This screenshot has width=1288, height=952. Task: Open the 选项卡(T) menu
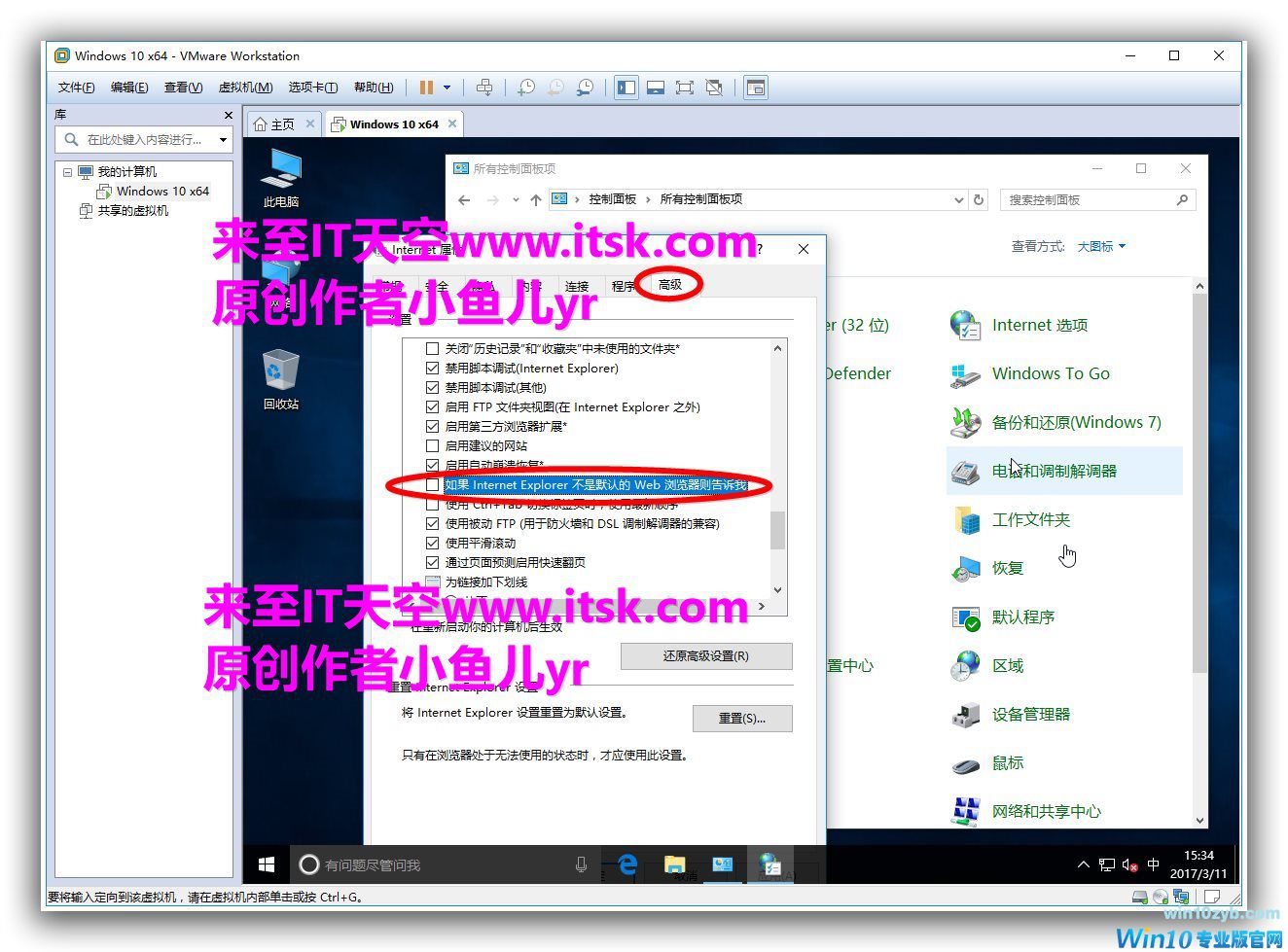tap(313, 88)
